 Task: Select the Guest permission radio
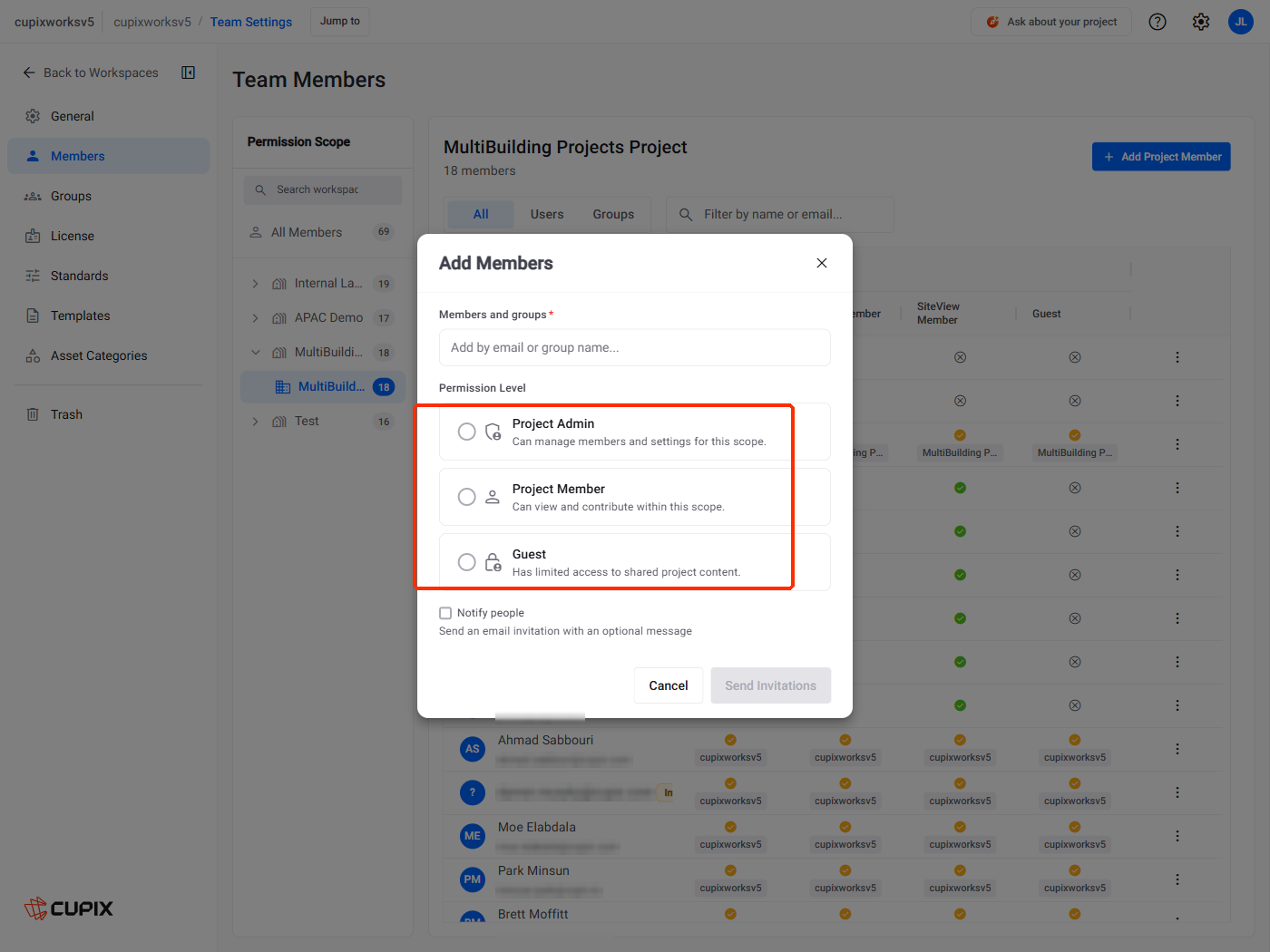(x=466, y=562)
